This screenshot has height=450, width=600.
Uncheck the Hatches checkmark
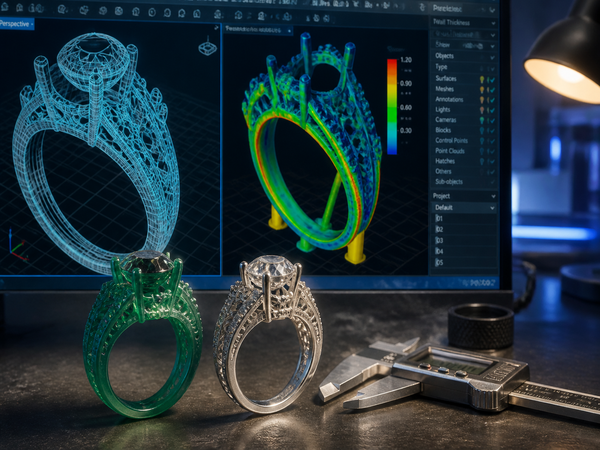[492, 162]
